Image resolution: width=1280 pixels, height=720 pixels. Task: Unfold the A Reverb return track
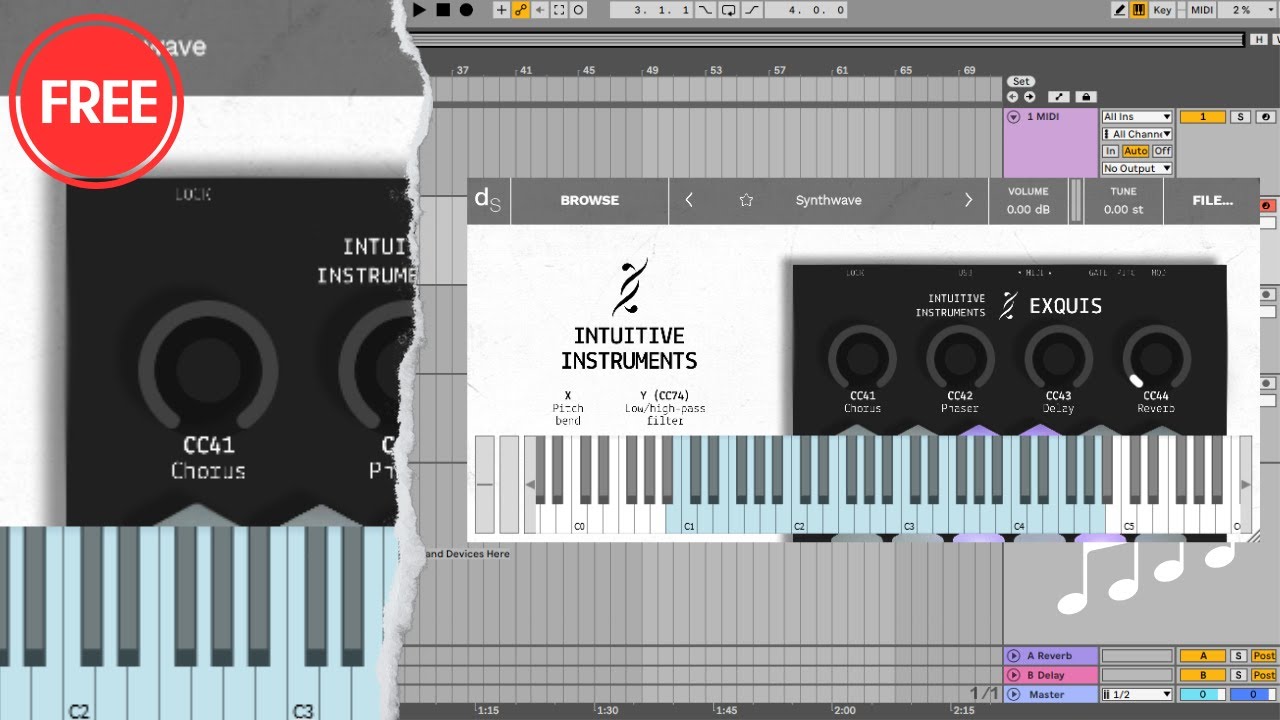pyautogui.click(x=1014, y=656)
